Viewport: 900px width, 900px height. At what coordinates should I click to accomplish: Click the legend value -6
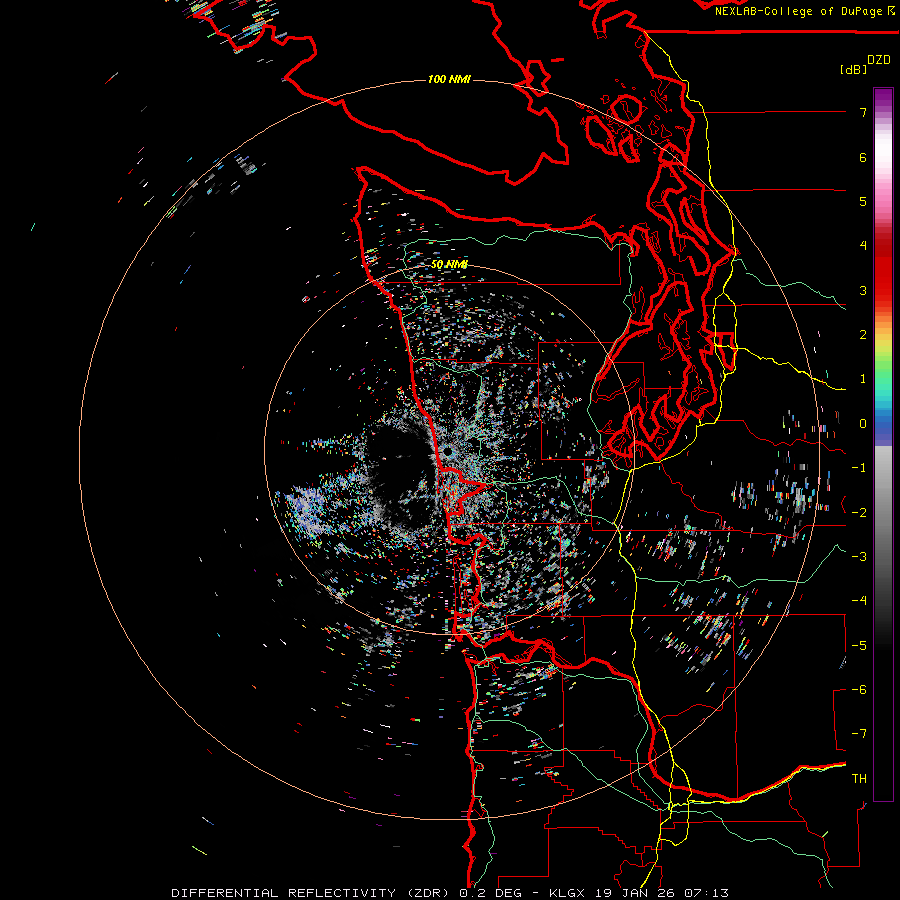(859, 690)
